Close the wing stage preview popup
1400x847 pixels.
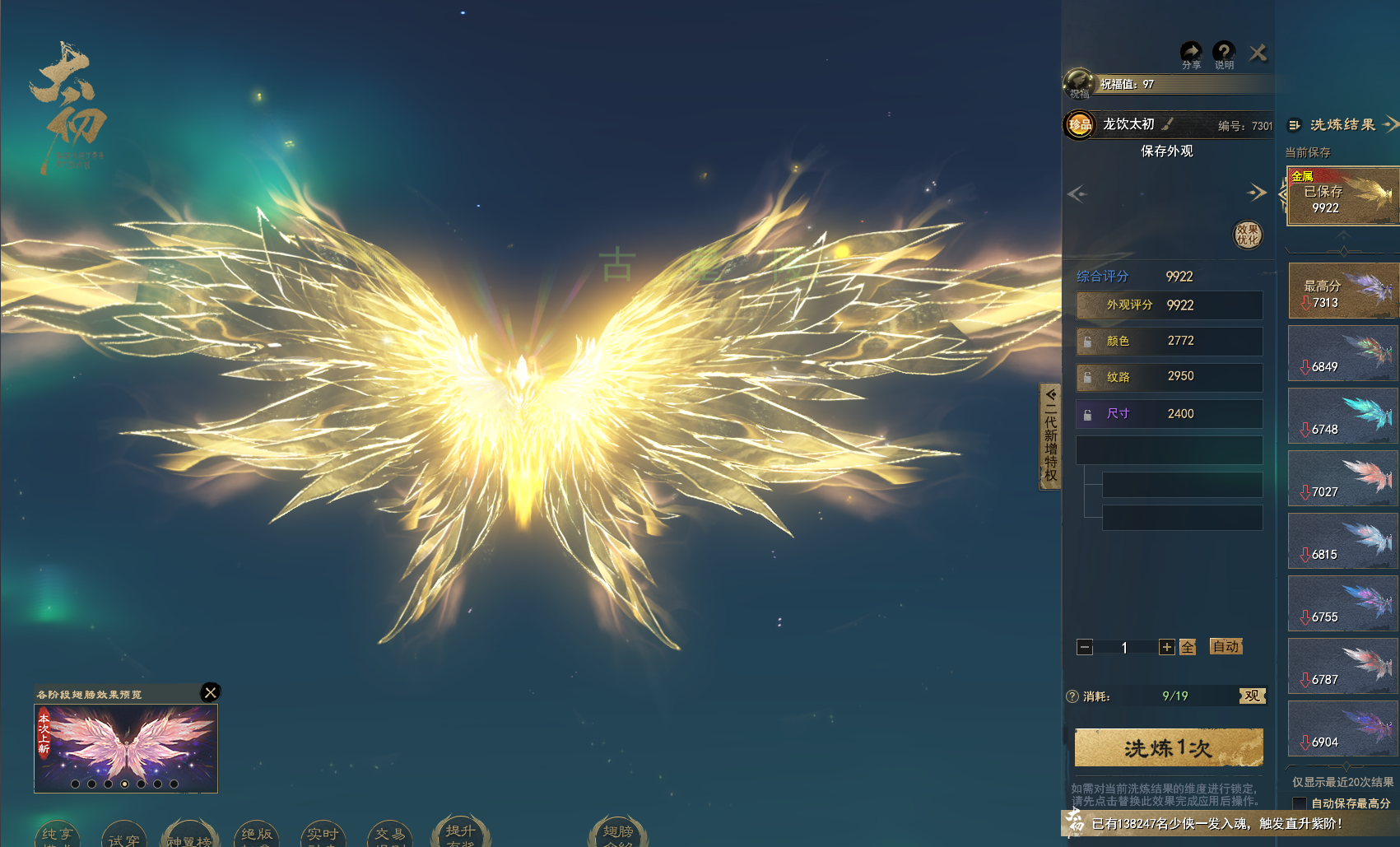coord(211,692)
